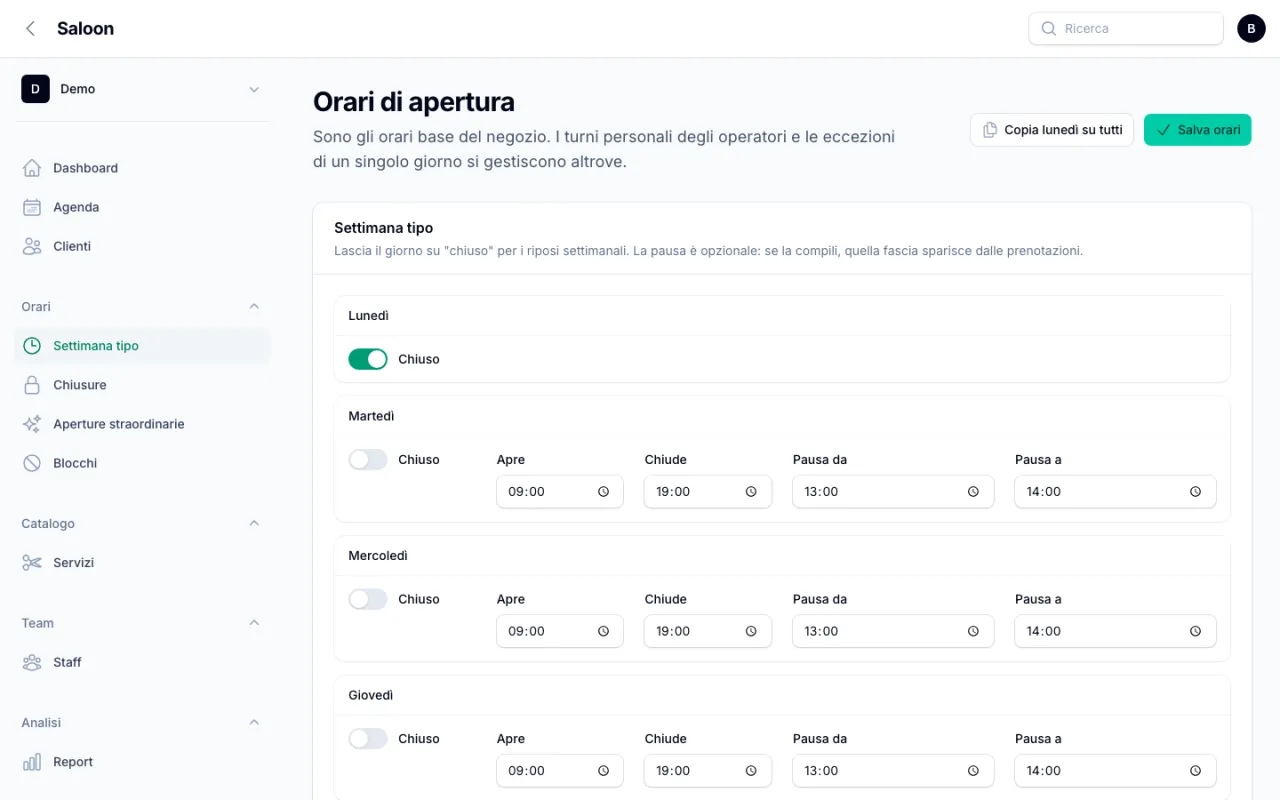Screen dimensions: 1280x800
Task: Click the Agenda calendar icon
Action: pyautogui.click(x=32, y=207)
